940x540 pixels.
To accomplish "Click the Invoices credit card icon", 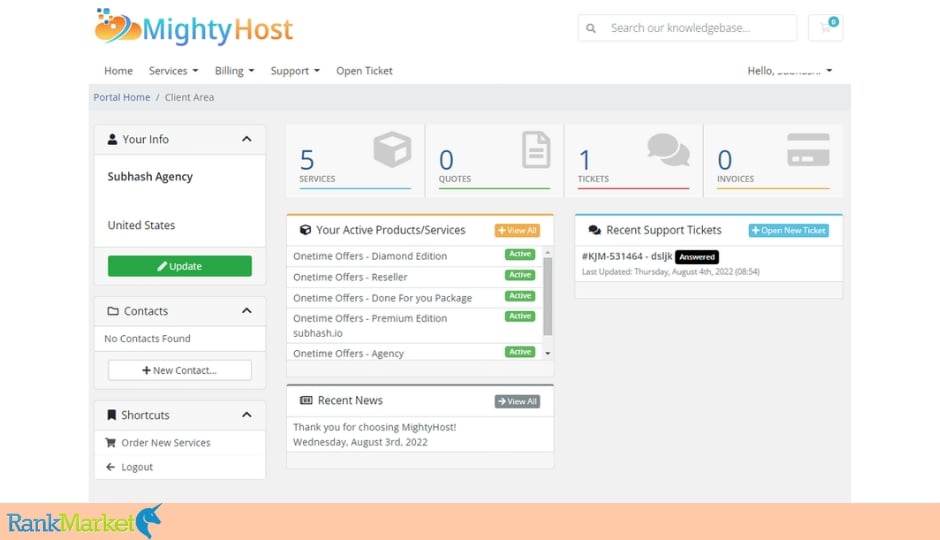I will pyautogui.click(x=808, y=150).
